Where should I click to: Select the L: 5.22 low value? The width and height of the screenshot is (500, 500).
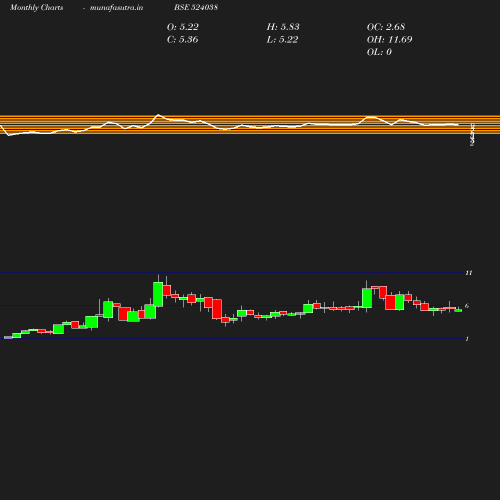pos(282,39)
